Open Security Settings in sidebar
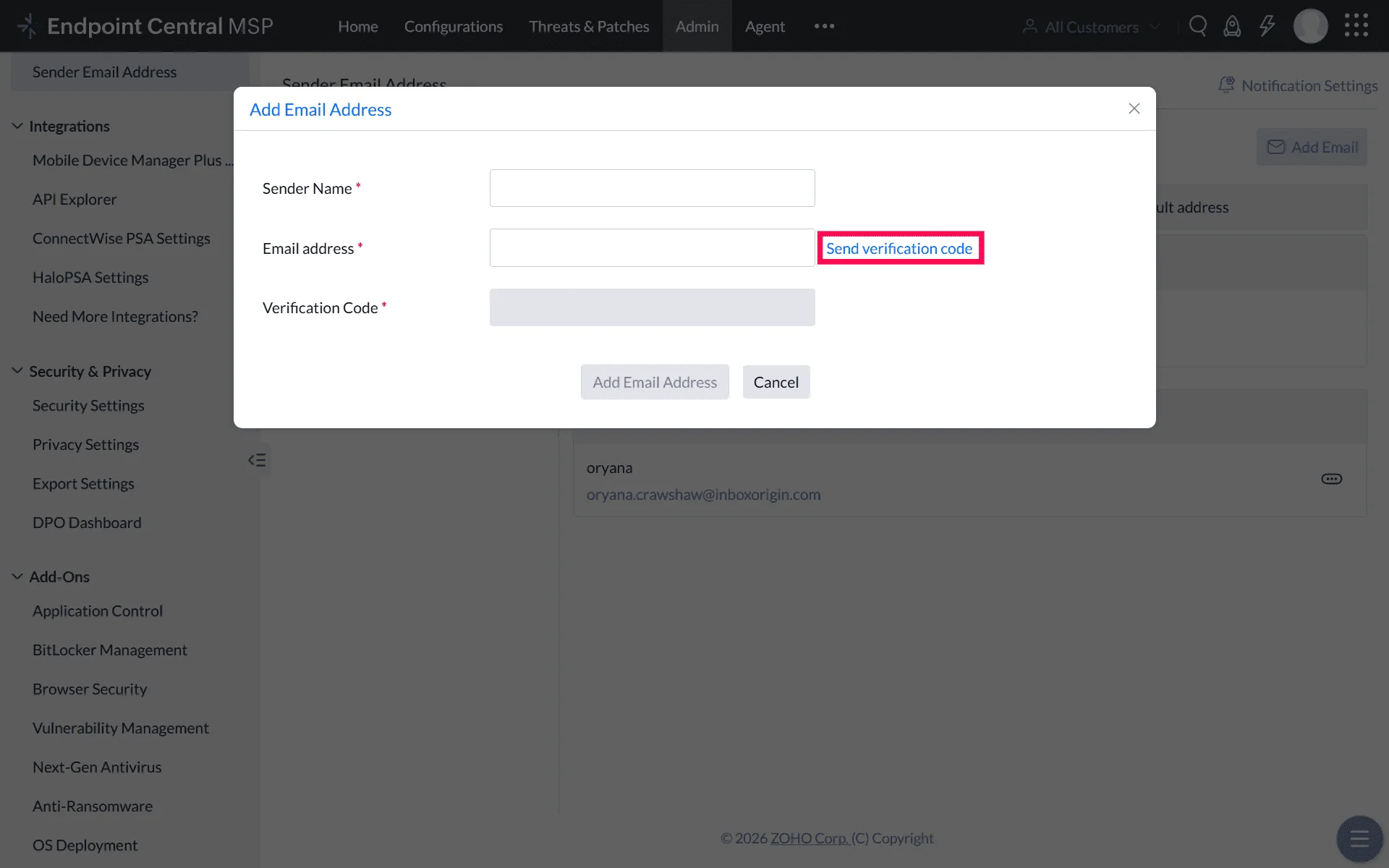1389x868 pixels. click(88, 406)
